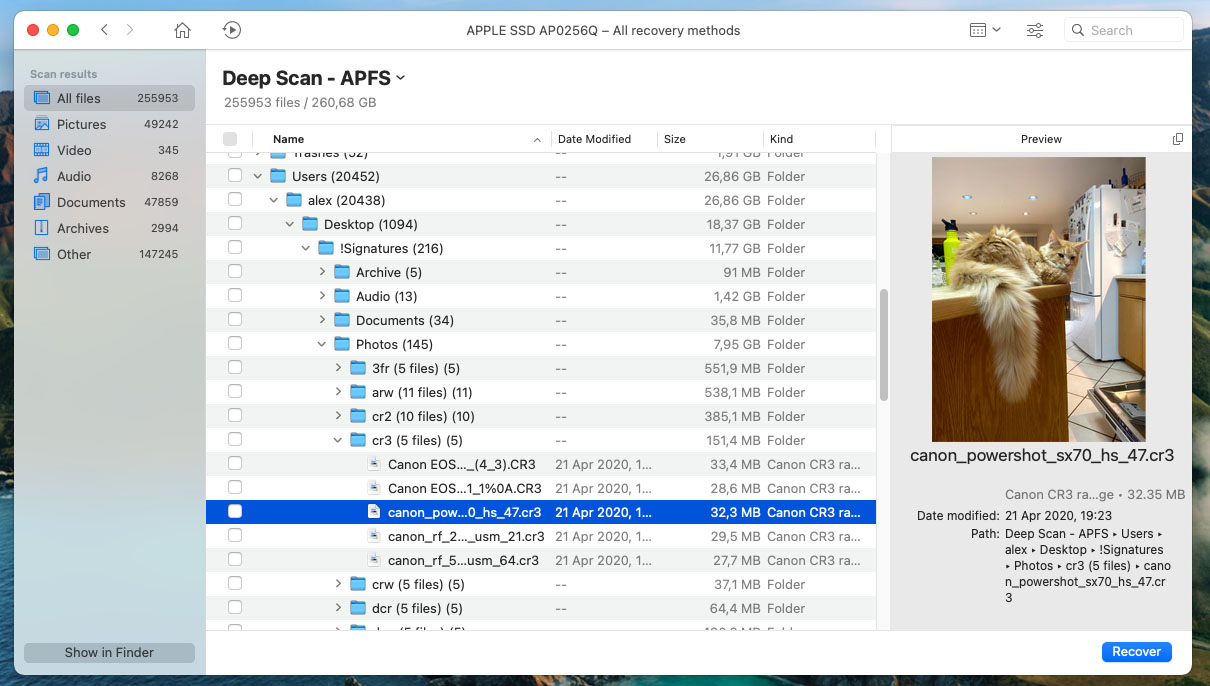Collapse the alex (20438) folder
Image resolution: width=1210 pixels, height=686 pixels.
click(x=274, y=200)
